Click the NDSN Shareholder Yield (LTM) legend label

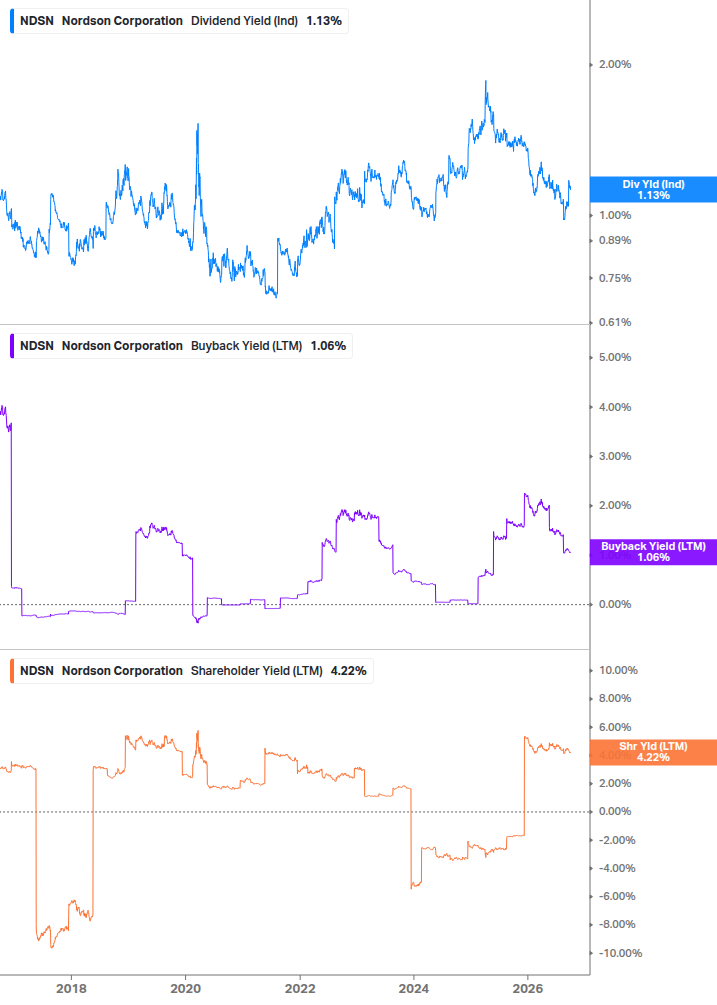pyautogui.click(x=193, y=671)
